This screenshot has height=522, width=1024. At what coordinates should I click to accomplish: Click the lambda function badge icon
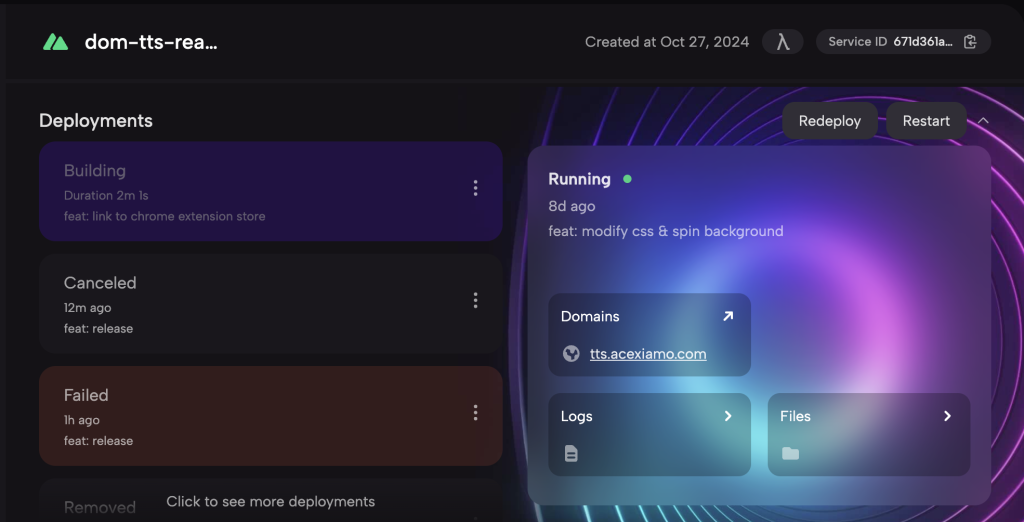click(x=783, y=42)
